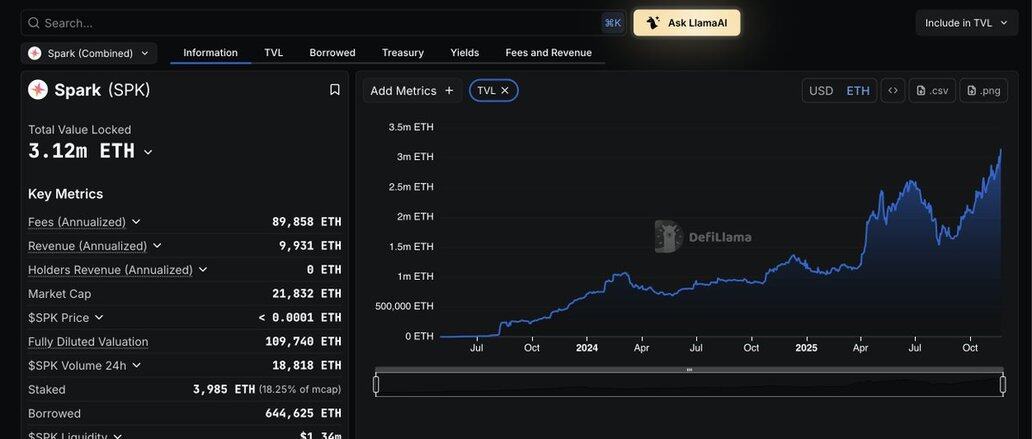Open the Fees and Revenue tab
The height and width of the screenshot is (439, 1032).
point(548,53)
